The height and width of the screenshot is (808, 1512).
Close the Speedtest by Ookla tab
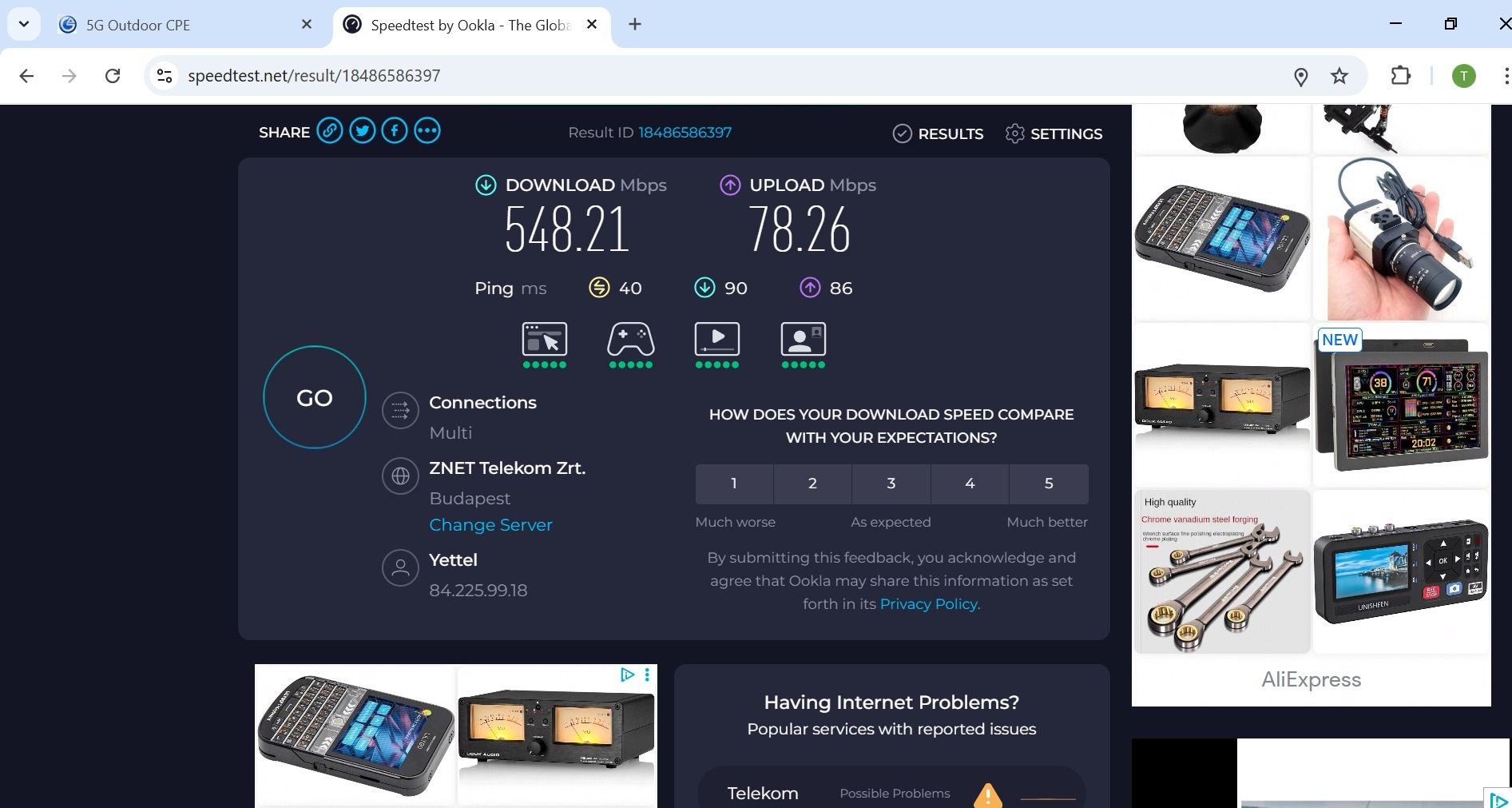pyautogui.click(x=592, y=25)
